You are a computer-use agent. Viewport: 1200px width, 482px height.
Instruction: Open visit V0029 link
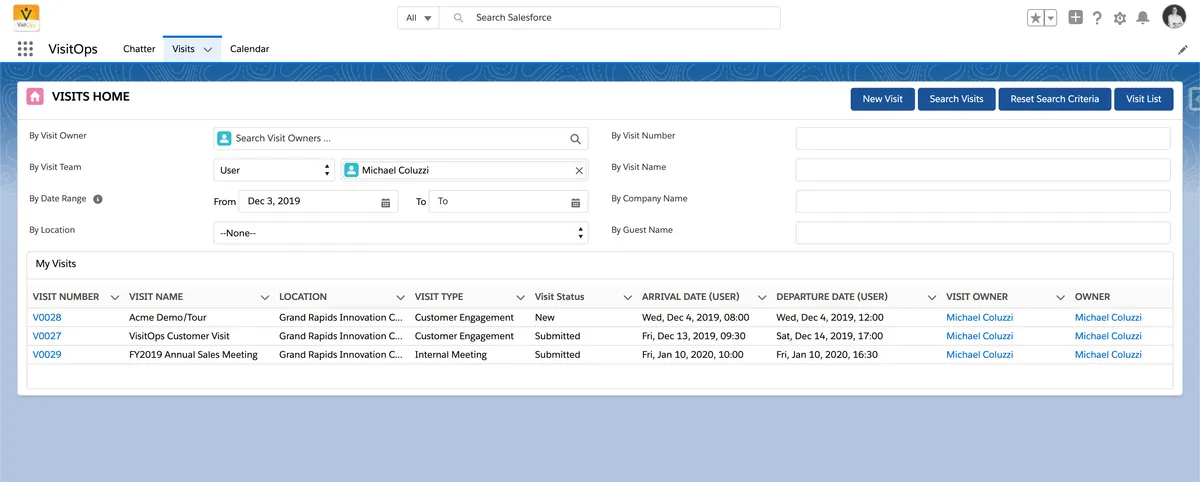(x=47, y=355)
